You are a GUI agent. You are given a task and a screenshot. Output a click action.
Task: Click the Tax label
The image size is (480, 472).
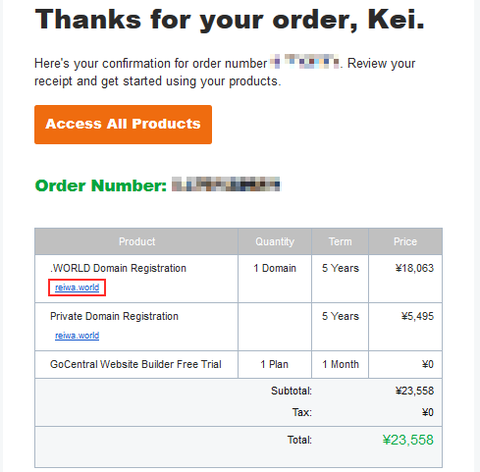coord(302,412)
